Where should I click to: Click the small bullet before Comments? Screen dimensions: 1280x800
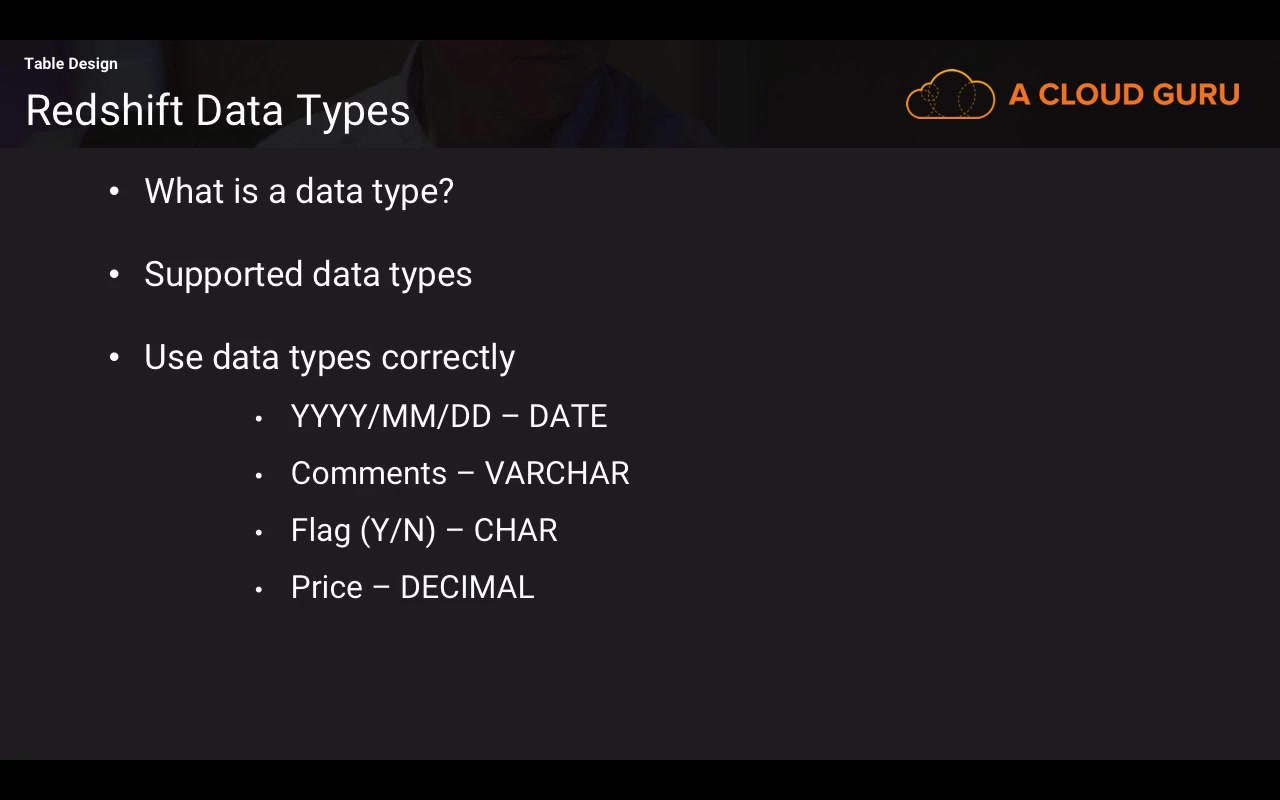click(259, 475)
